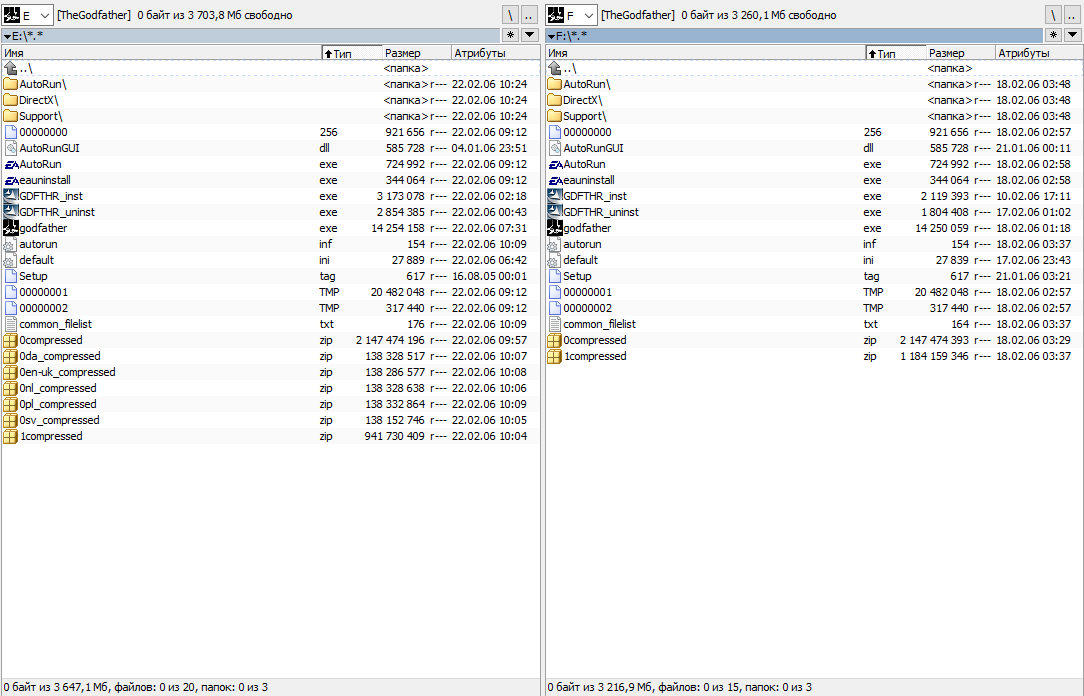Image resolution: width=1084 pixels, height=696 pixels.
Task: Open the F drive selection dropdown
Action: [587, 15]
